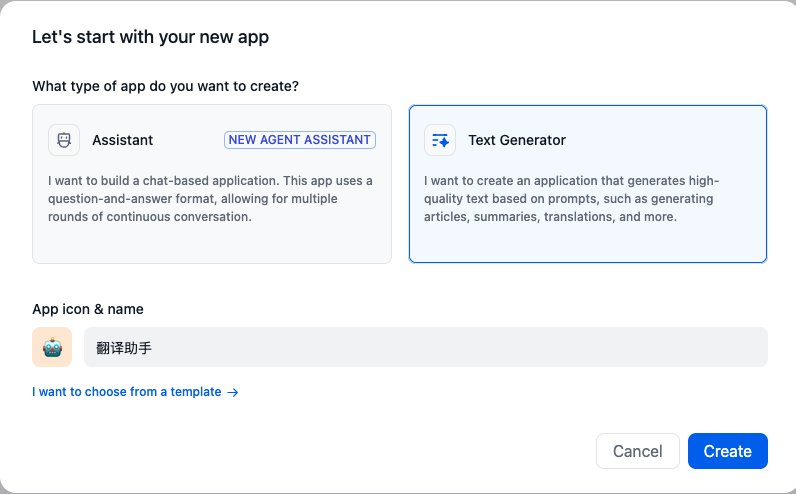The height and width of the screenshot is (494, 796).
Task: Click the Text Generator sparkle icon
Action: [x=440, y=140]
